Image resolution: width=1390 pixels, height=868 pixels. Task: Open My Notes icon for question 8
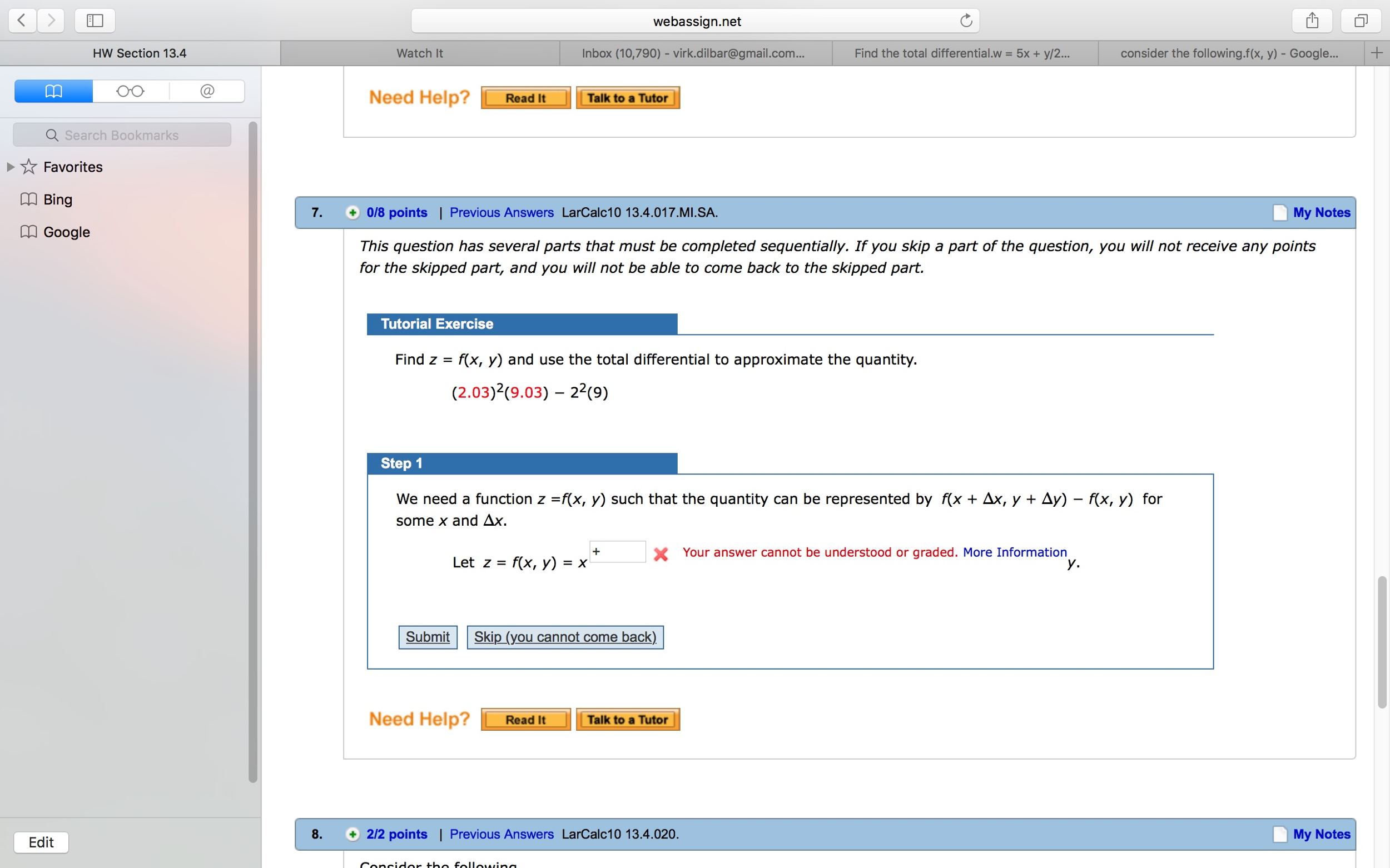1280,834
